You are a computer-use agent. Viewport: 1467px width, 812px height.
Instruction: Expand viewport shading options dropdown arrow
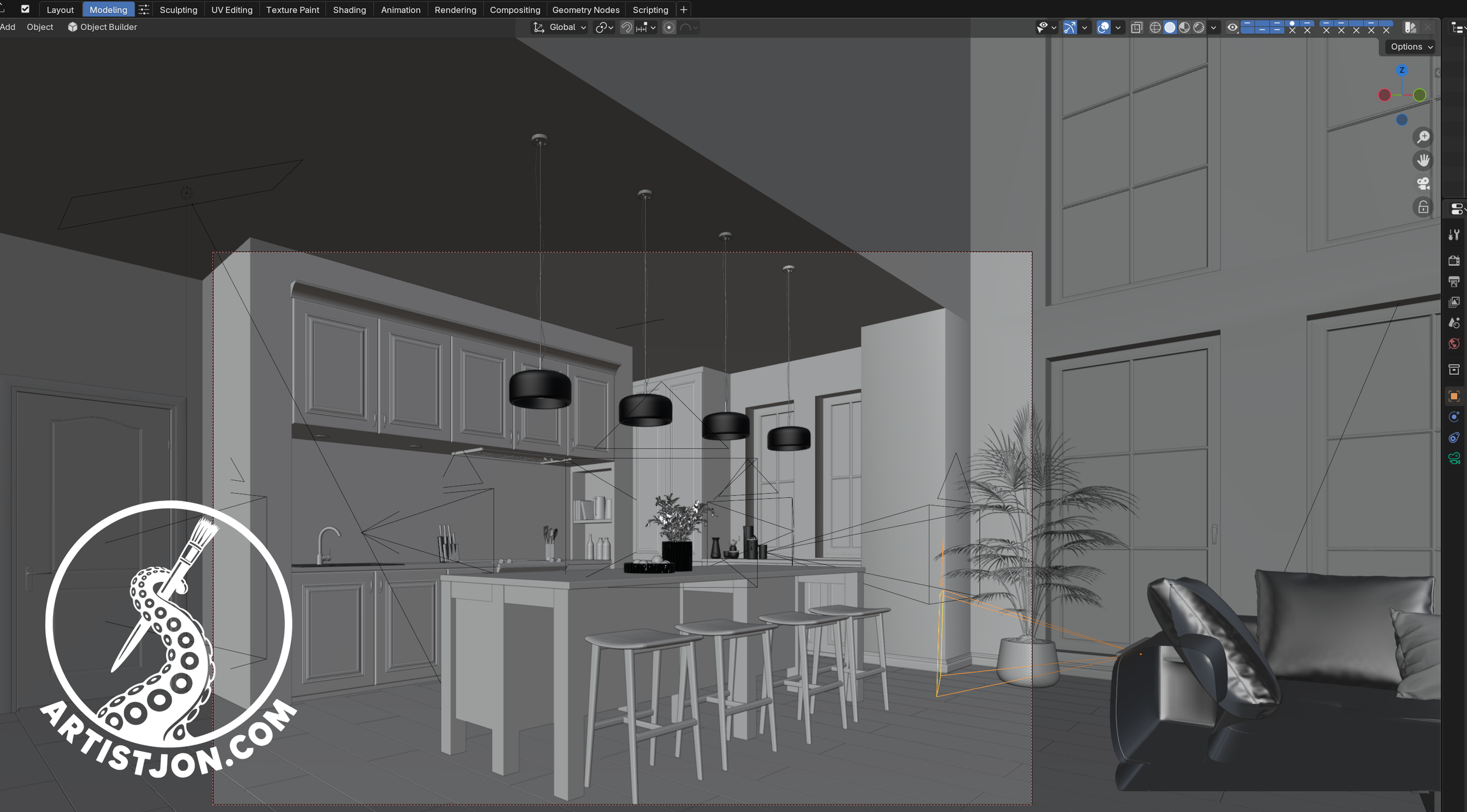tap(1214, 28)
